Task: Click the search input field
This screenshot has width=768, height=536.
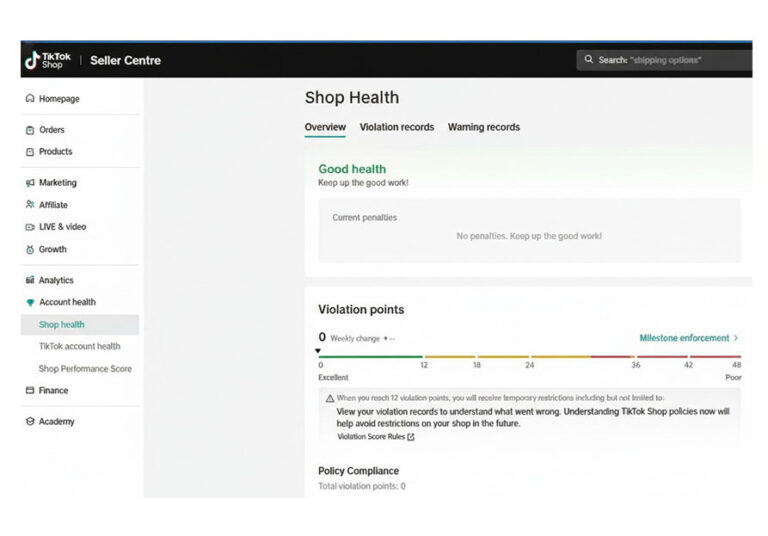Action: click(x=670, y=60)
